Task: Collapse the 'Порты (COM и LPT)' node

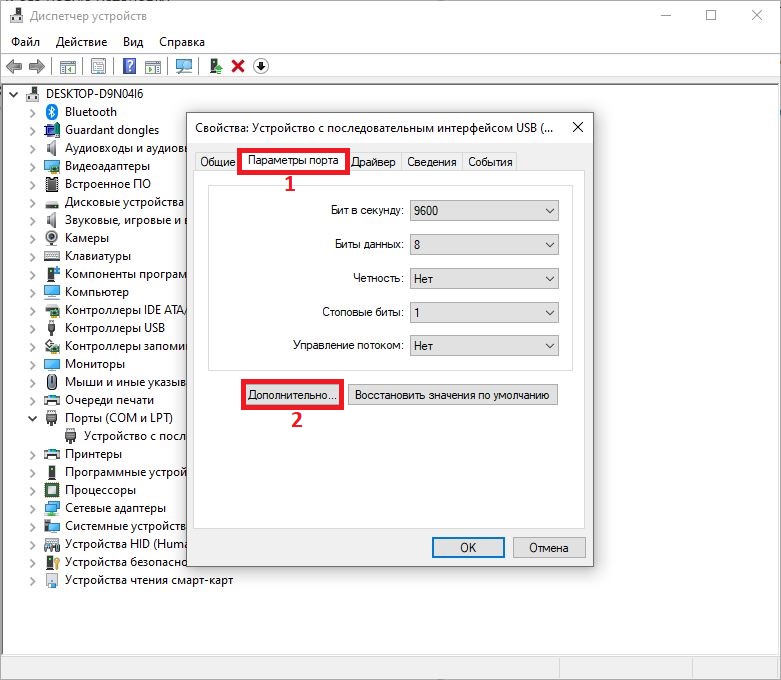Action: click(32, 418)
